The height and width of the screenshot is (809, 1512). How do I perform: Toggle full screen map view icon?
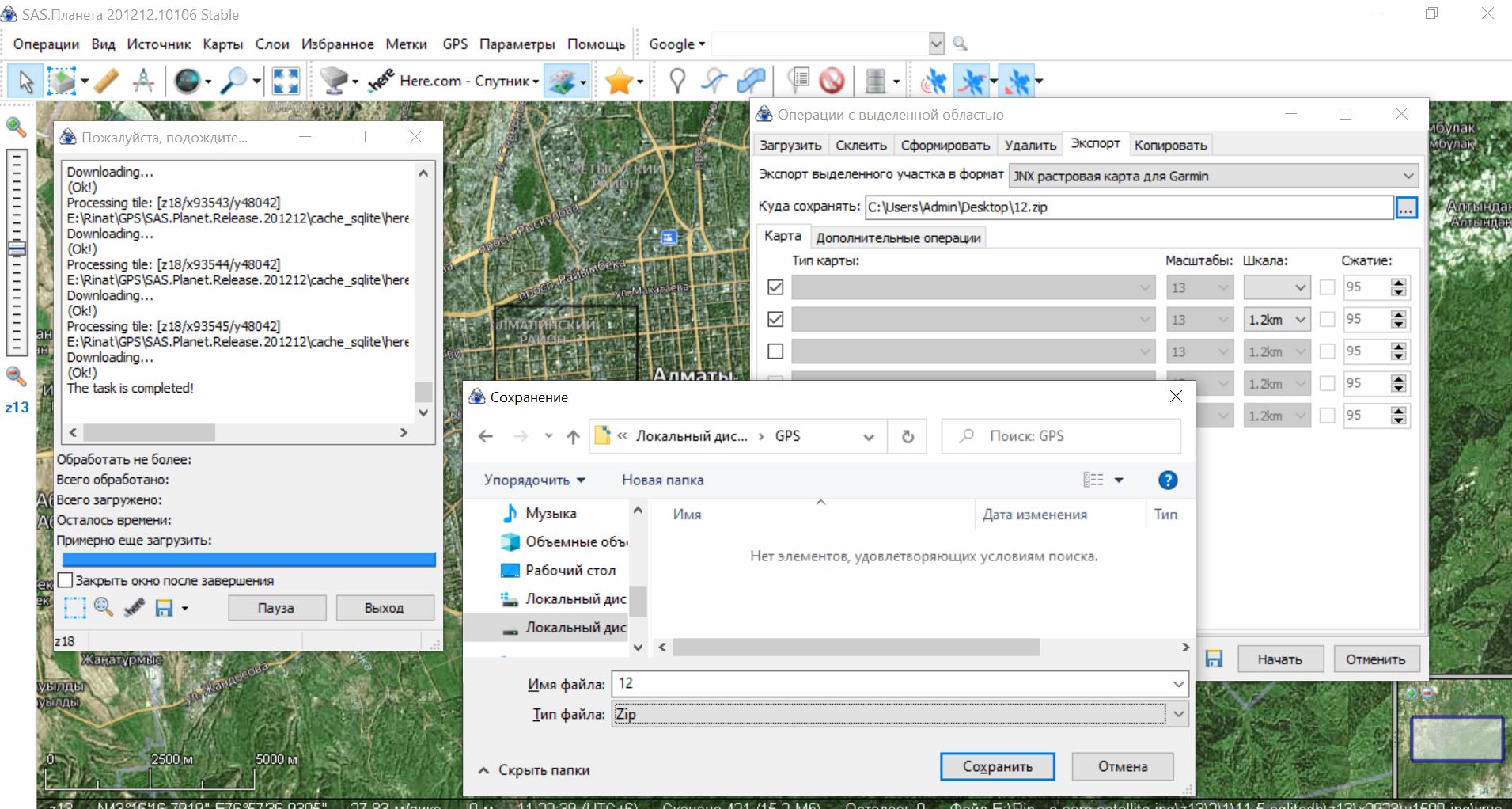click(286, 81)
